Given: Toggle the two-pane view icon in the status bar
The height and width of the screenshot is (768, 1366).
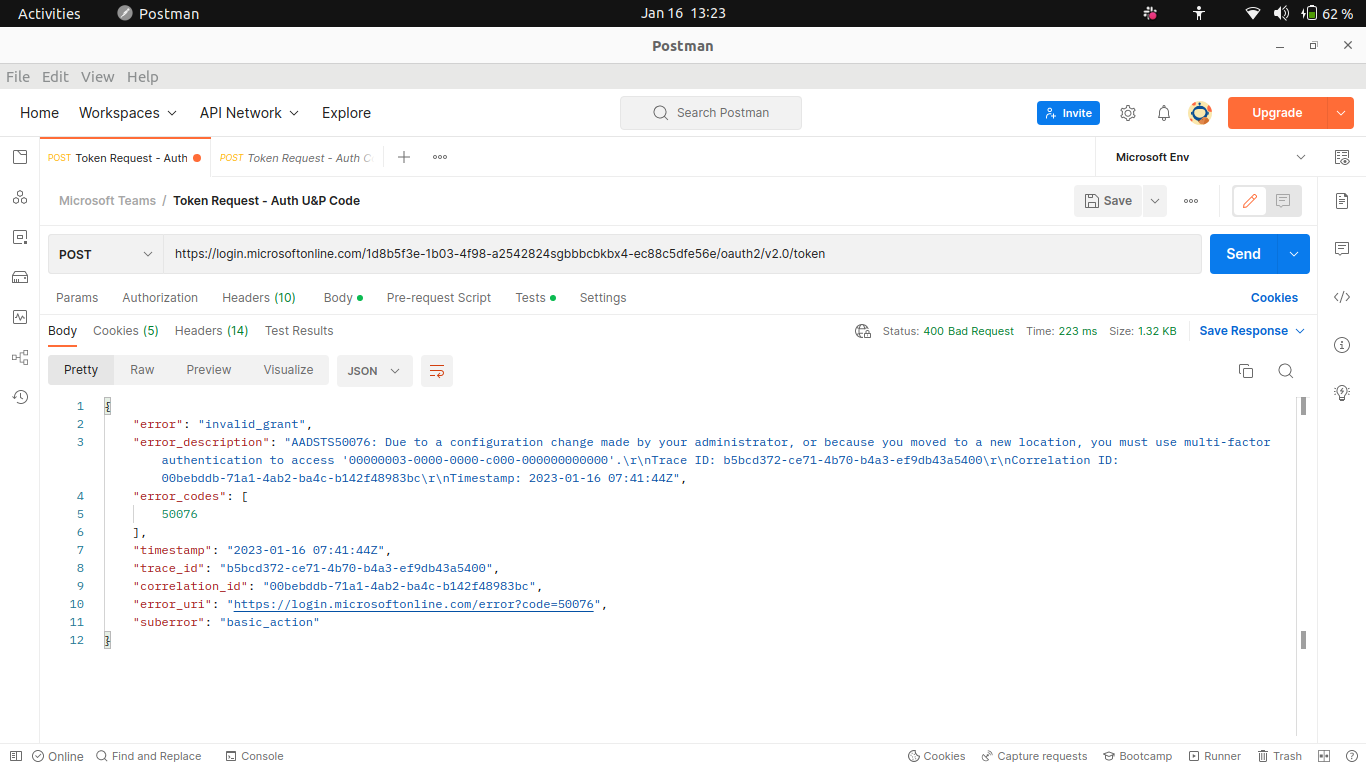Looking at the screenshot, I should [x=1324, y=756].
